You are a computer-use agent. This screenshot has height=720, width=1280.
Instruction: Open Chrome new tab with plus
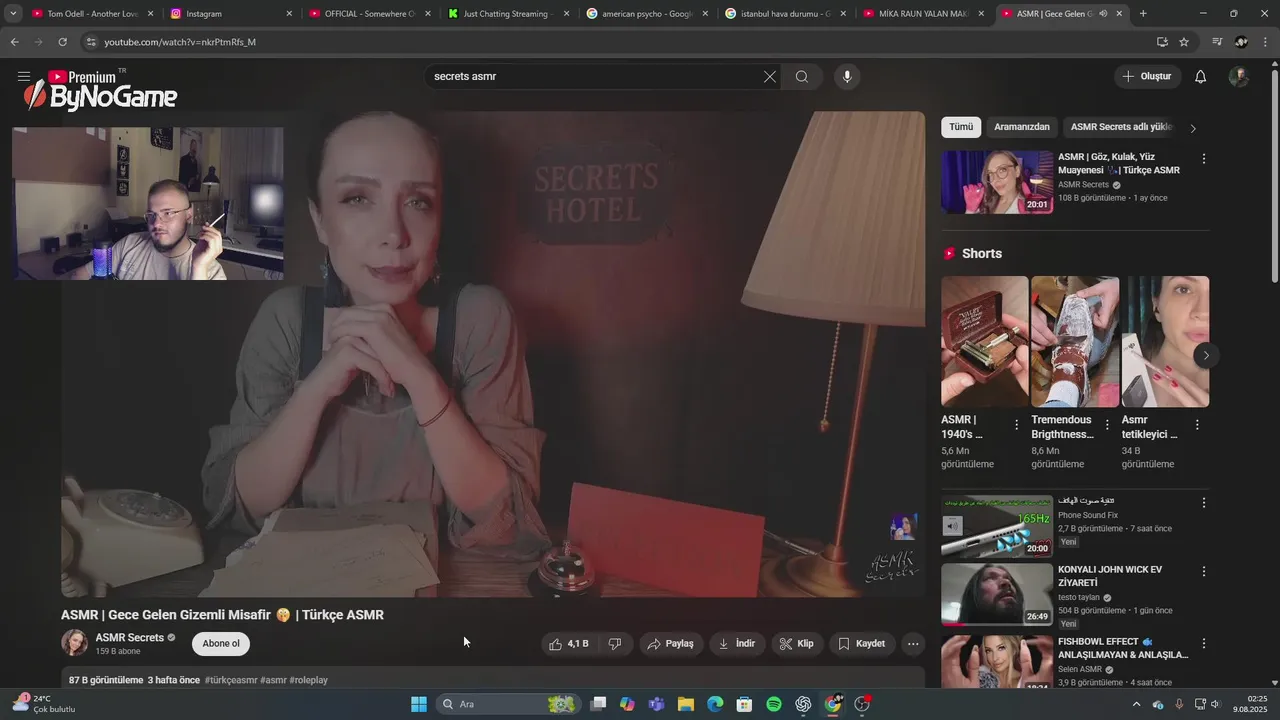tap(1143, 14)
